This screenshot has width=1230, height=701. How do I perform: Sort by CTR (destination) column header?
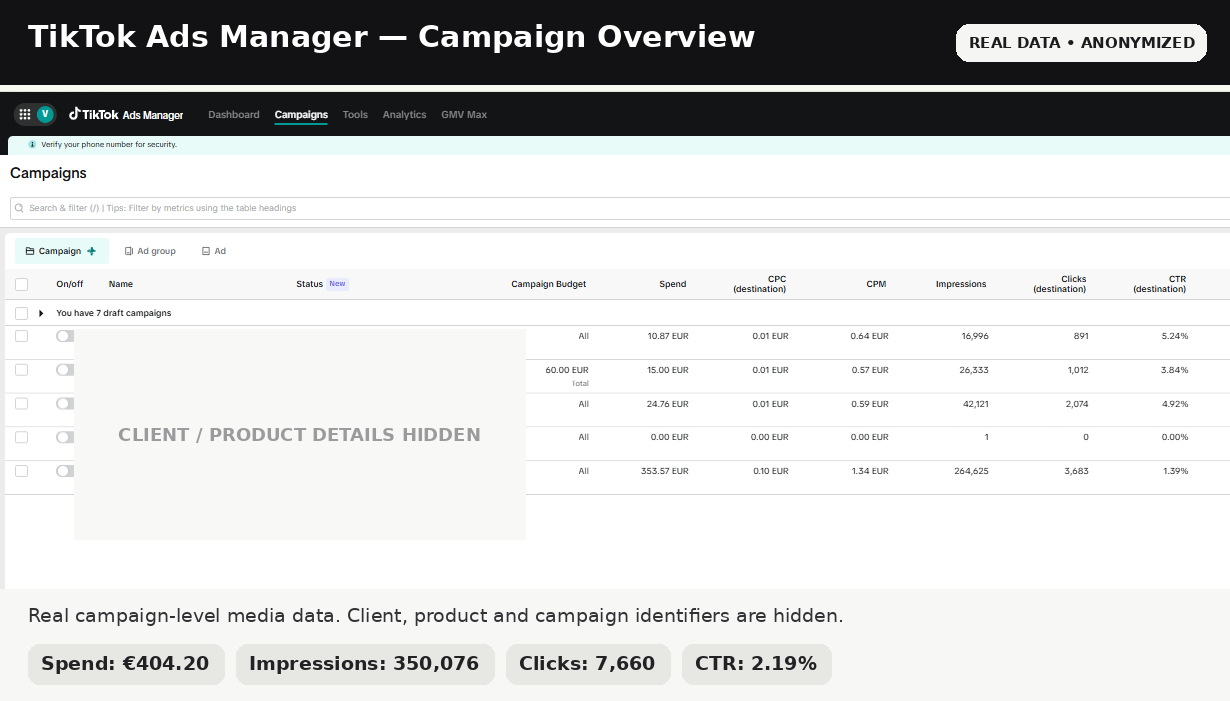[1160, 284]
